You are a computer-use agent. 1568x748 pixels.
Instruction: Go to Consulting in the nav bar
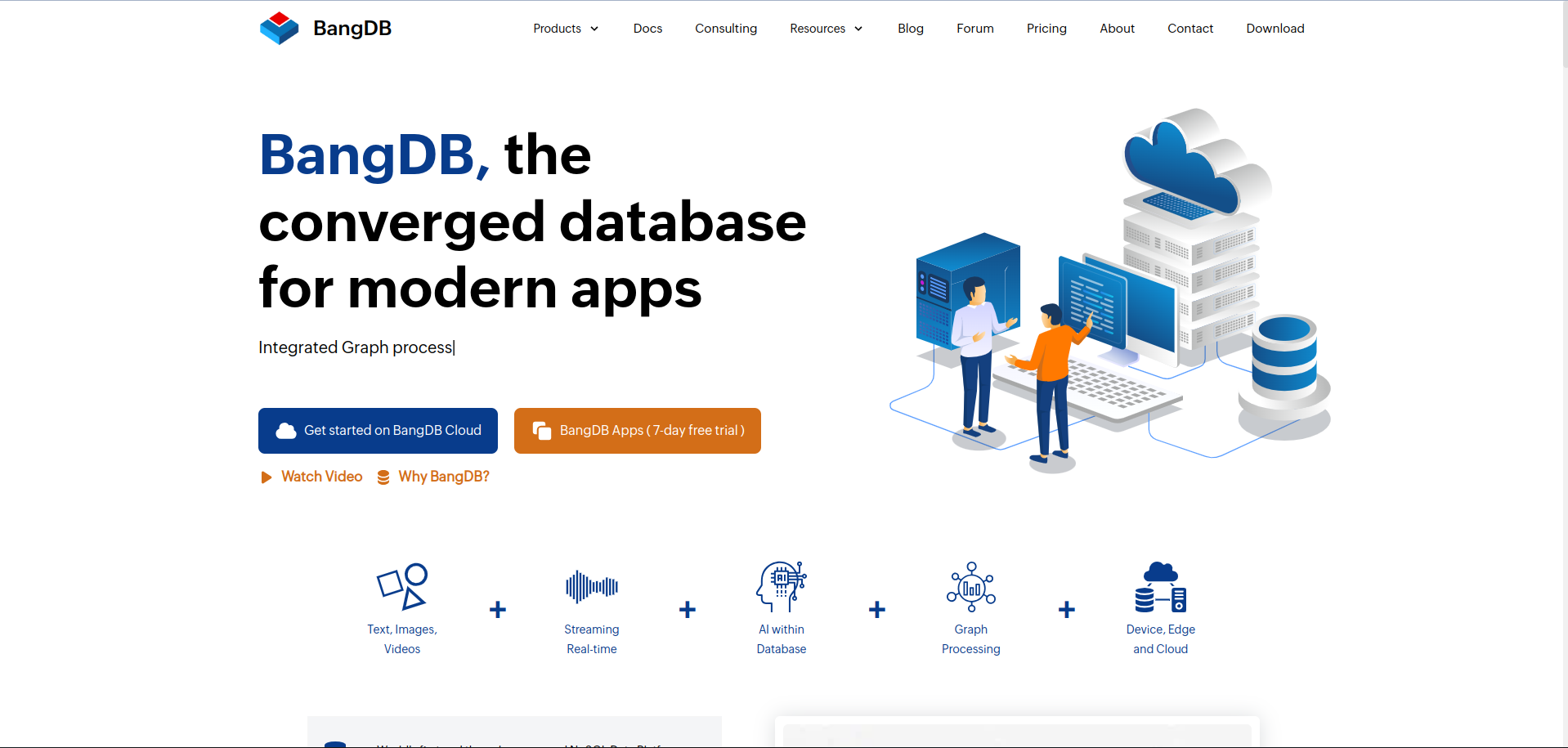[x=726, y=29]
